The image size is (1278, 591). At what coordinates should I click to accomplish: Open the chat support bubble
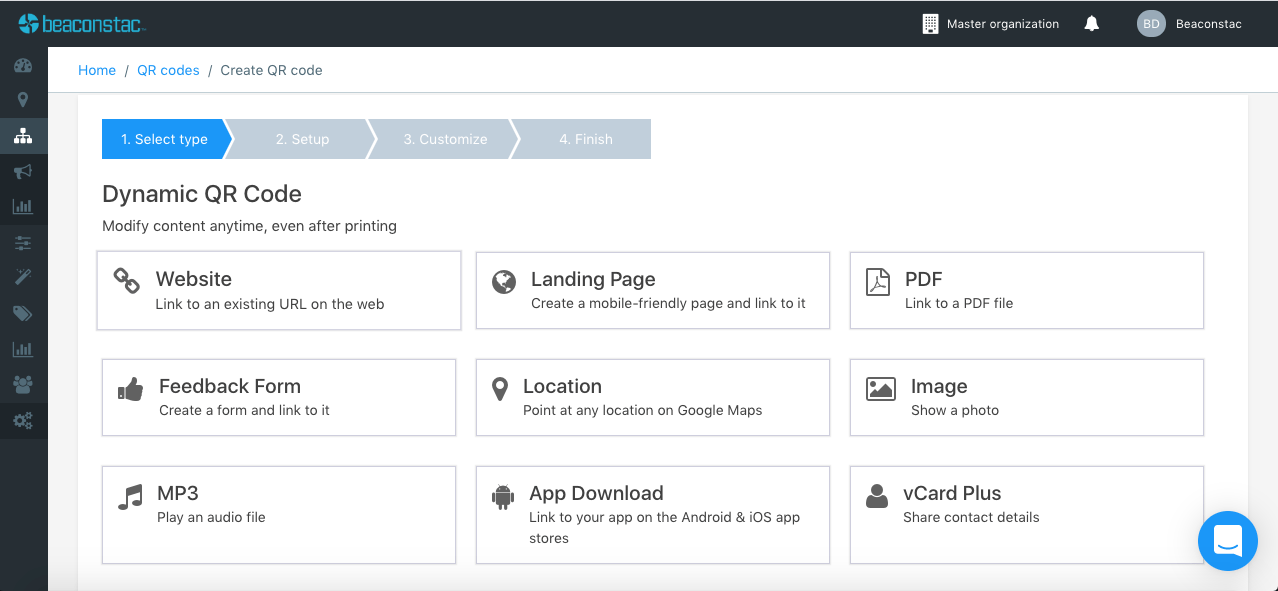tap(1227, 541)
